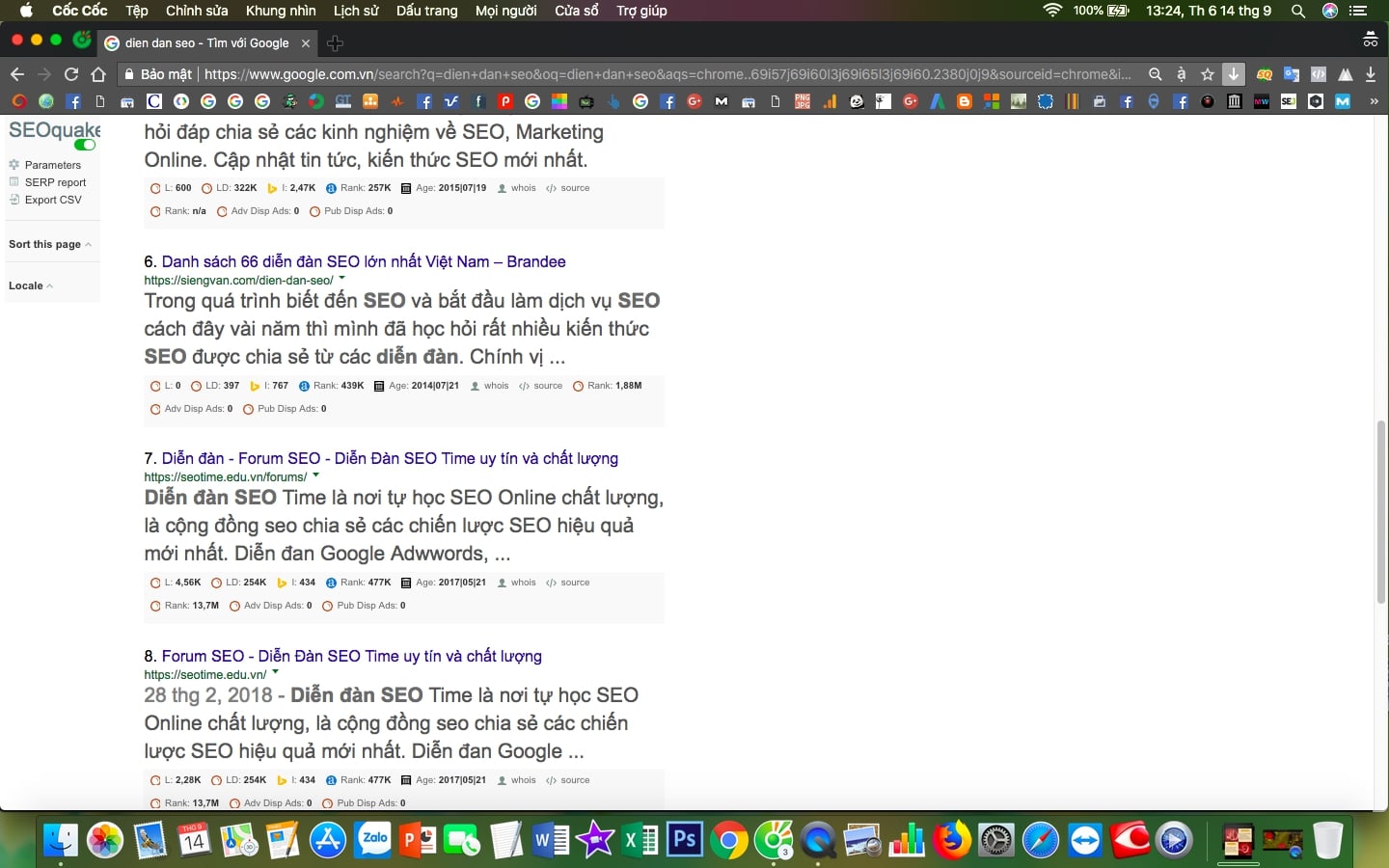
Task: Open Spotlight search in the menu bar
Action: pyautogui.click(x=1298, y=11)
